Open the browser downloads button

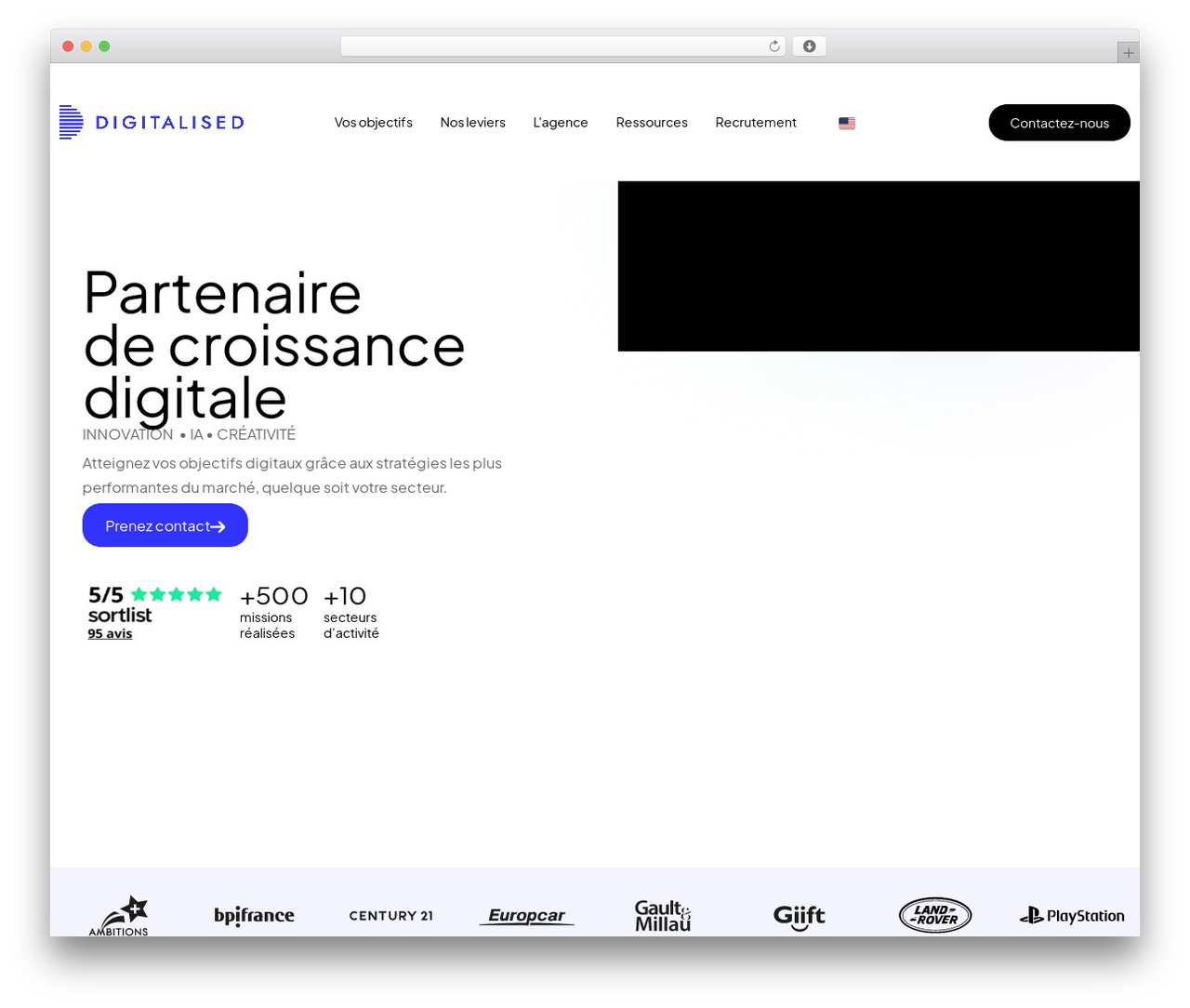pos(809,46)
